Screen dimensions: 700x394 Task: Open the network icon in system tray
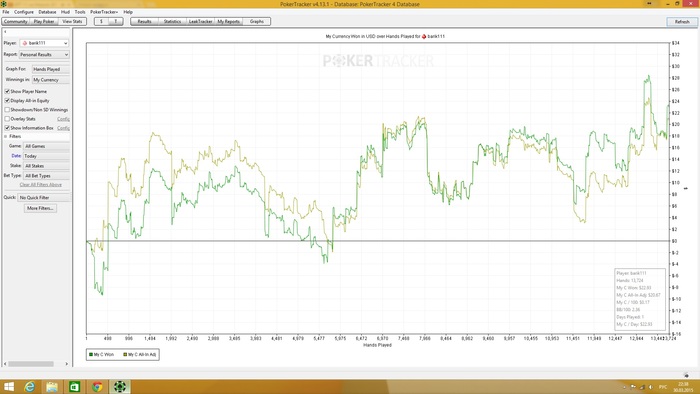[x=642, y=387]
